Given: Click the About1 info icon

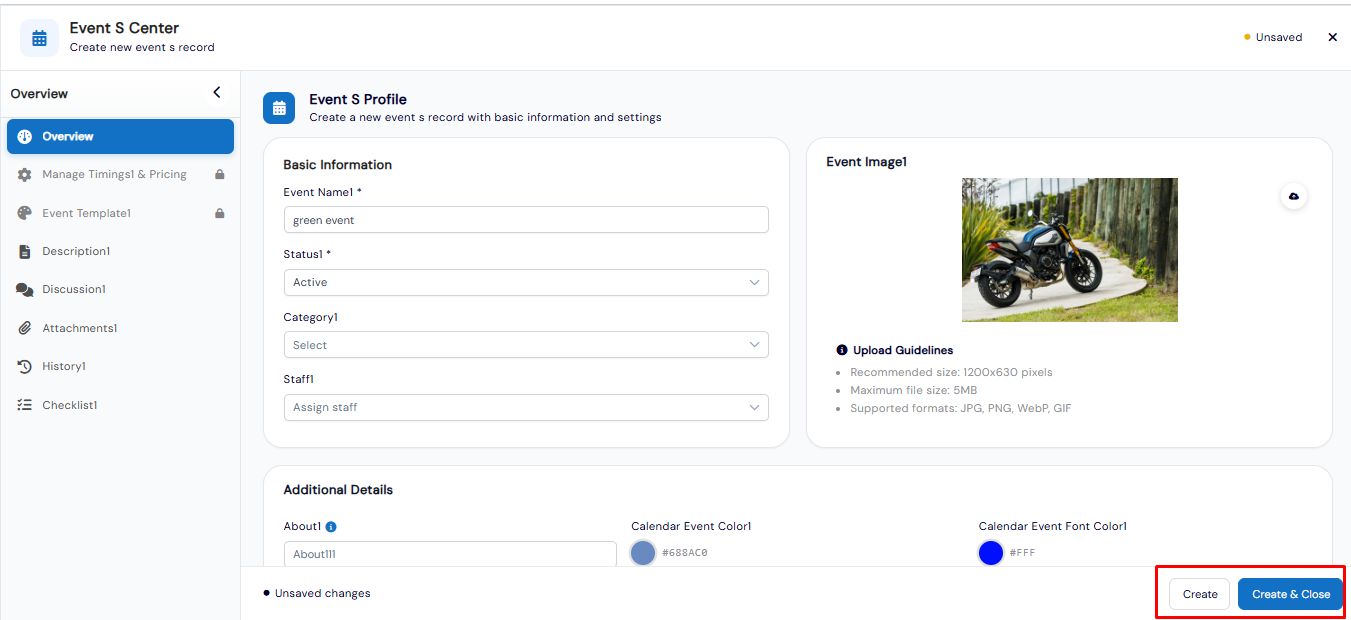Looking at the screenshot, I should [x=331, y=527].
